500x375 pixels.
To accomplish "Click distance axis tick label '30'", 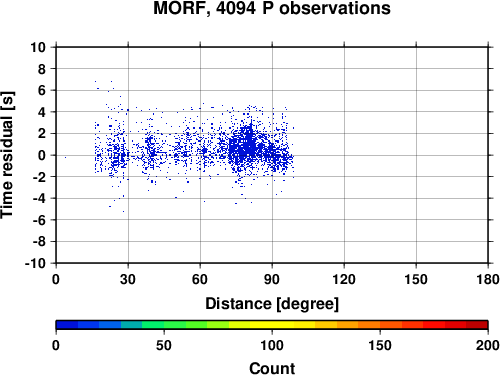I will tap(128, 279).
